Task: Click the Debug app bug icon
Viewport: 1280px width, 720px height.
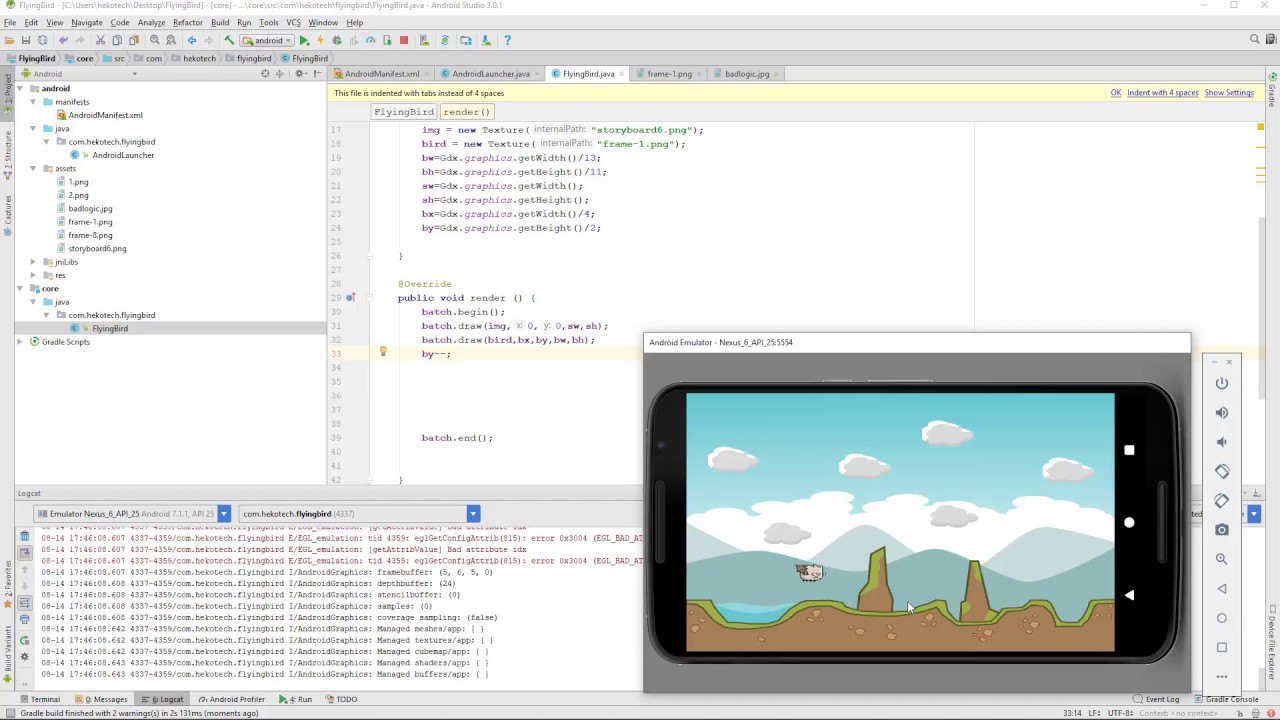Action: (337, 40)
